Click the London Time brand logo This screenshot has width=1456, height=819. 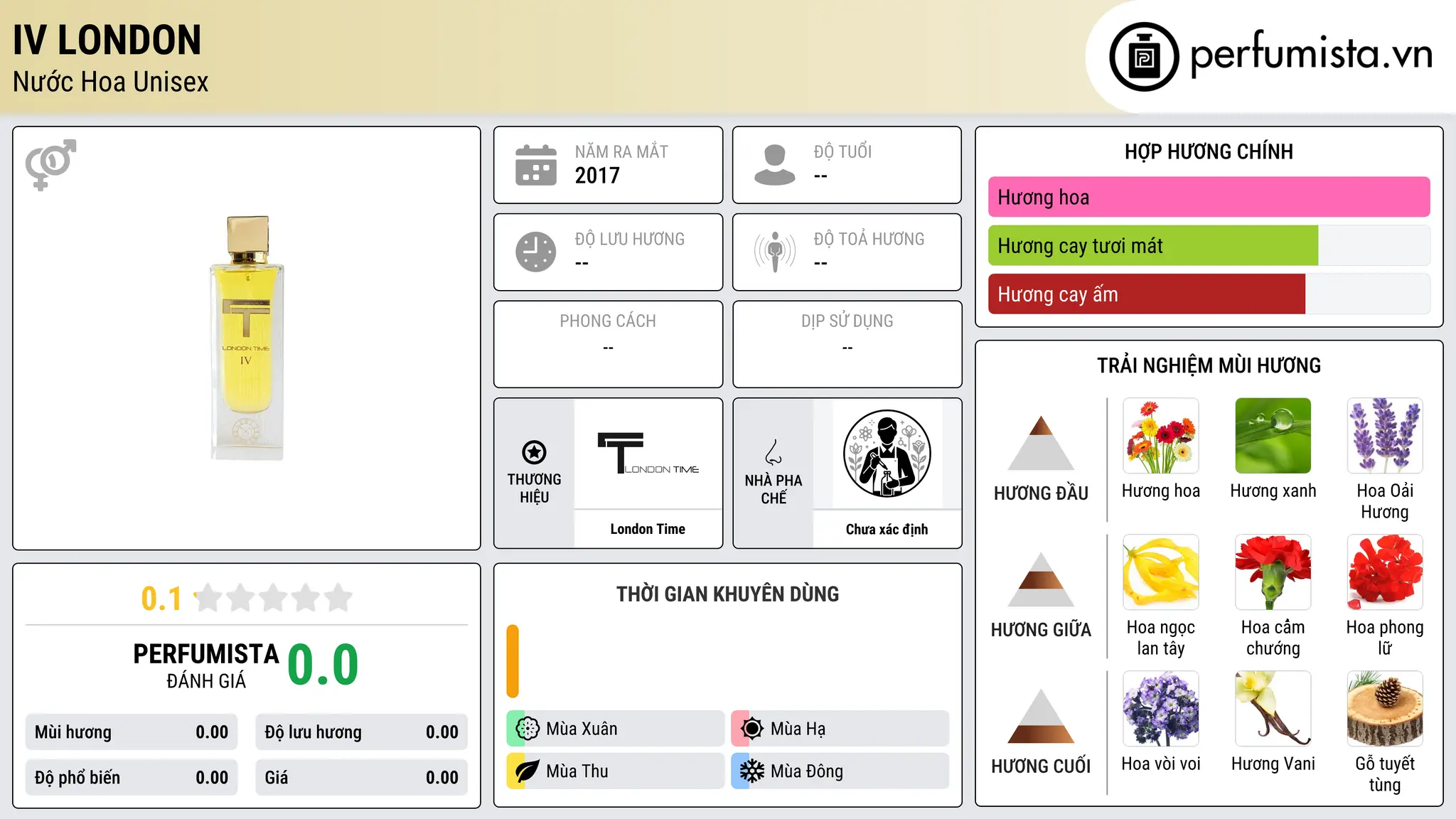point(648,453)
